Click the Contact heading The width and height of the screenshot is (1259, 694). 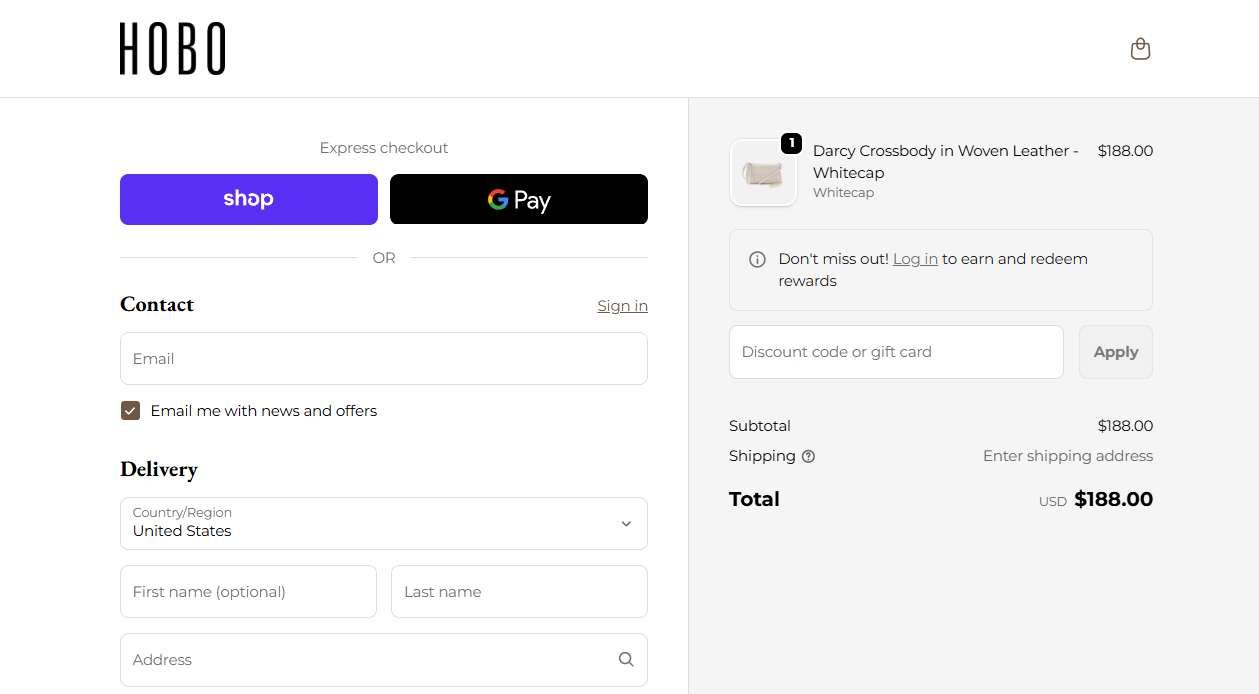point(157,304)
